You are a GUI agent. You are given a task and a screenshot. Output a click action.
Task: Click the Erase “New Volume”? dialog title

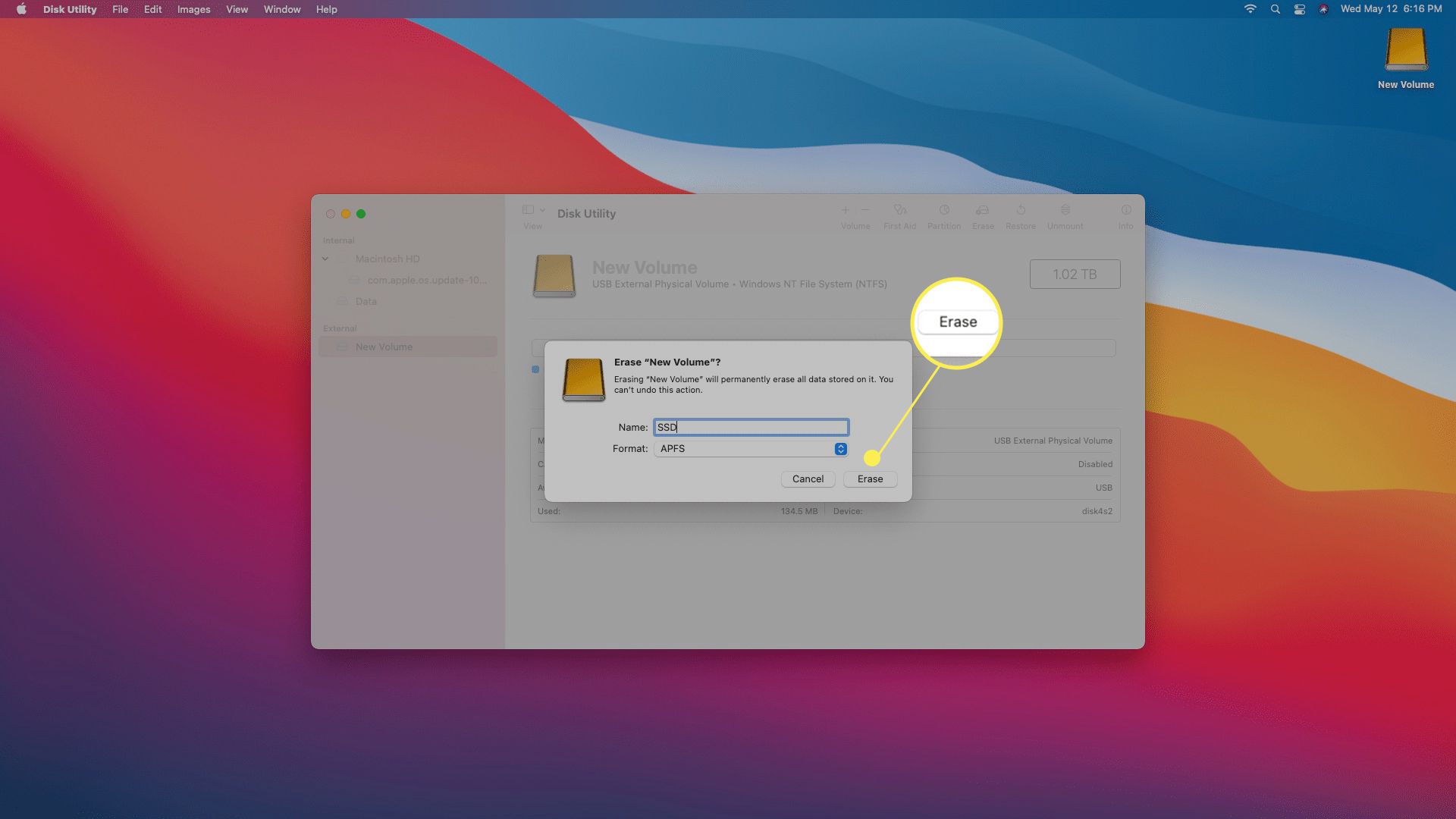click(667, 362)
